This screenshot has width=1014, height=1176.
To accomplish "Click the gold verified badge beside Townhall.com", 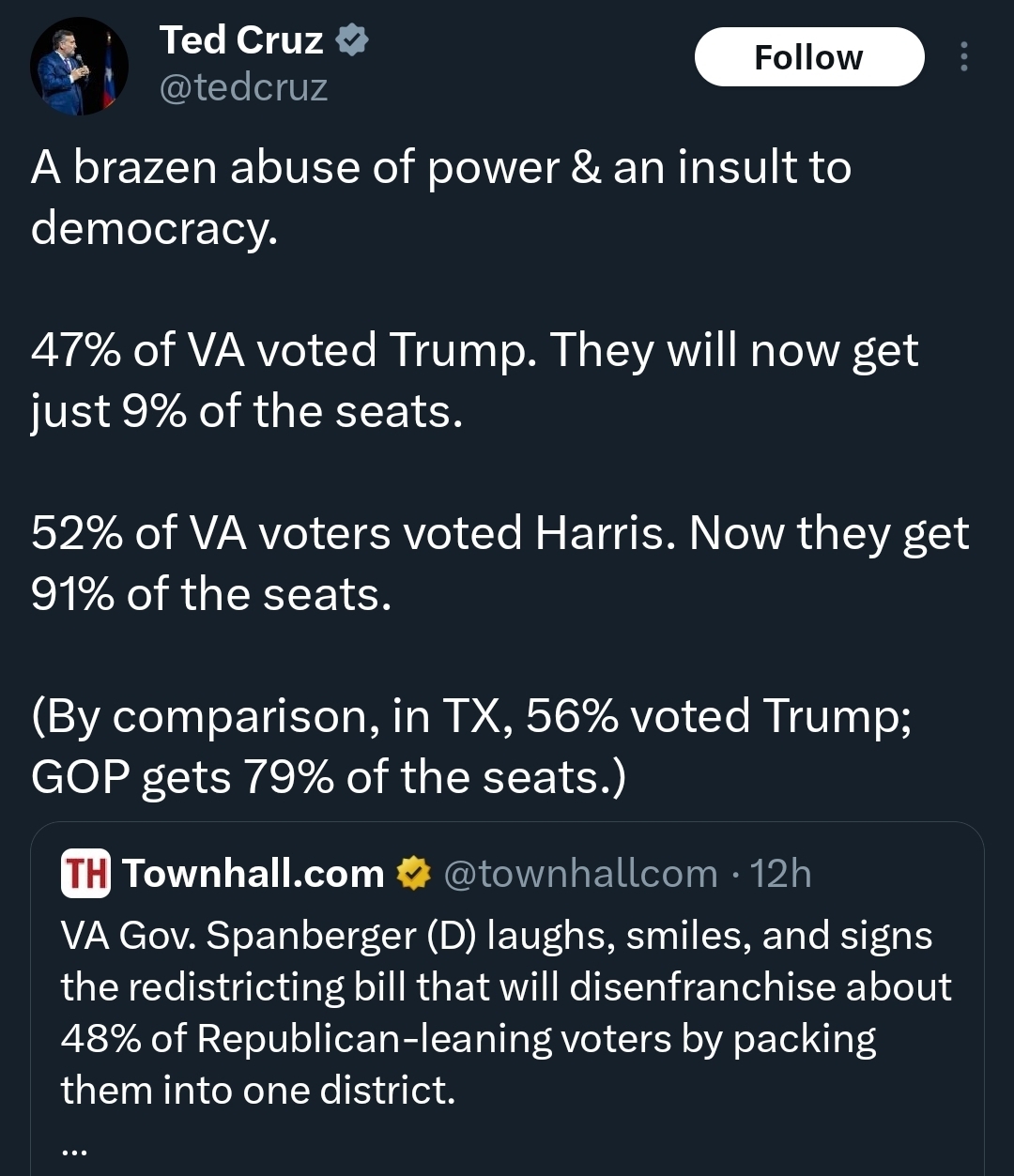I will 411,874.
